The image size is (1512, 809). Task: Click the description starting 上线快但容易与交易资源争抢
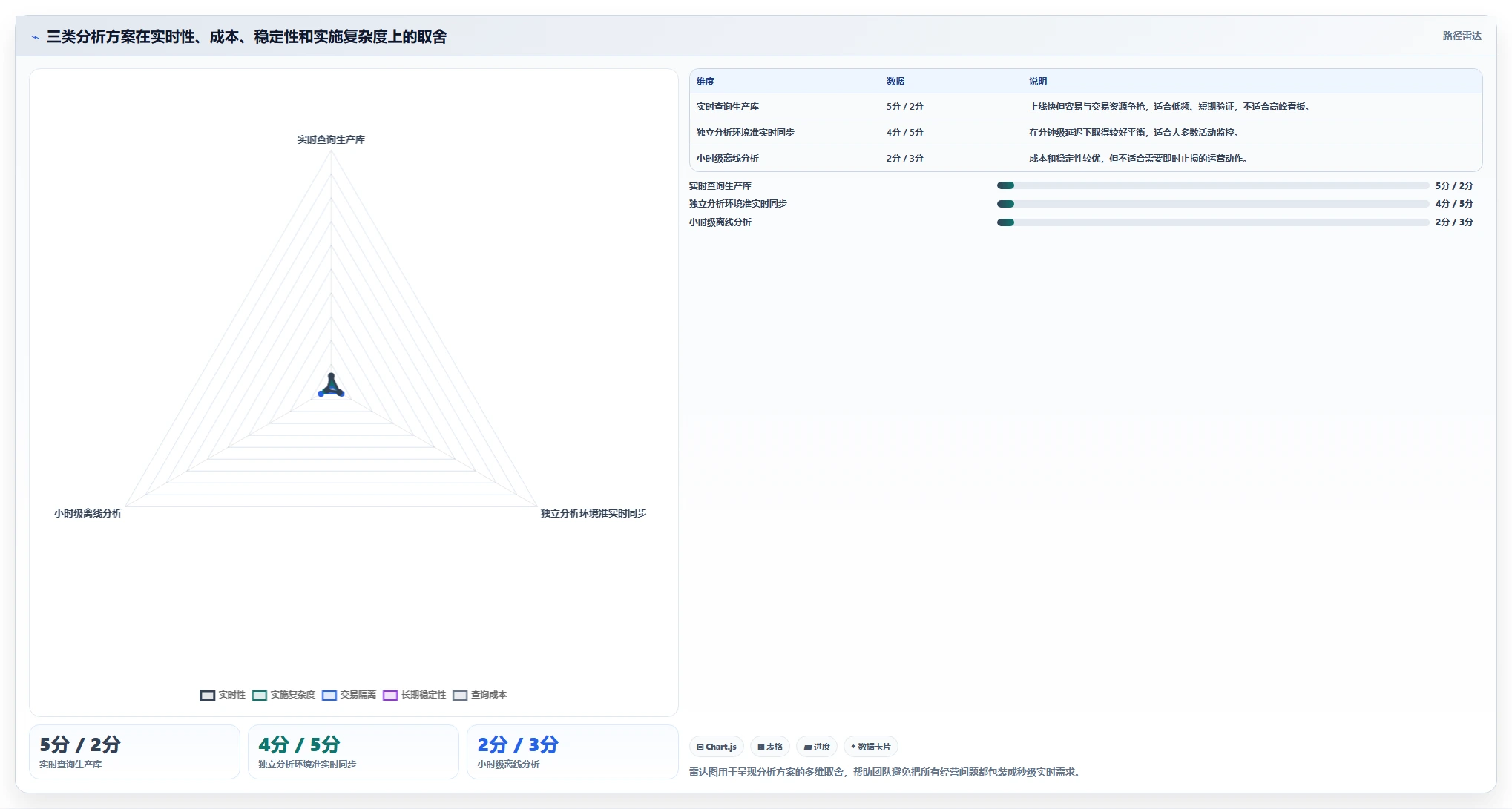coord(1170,107)
